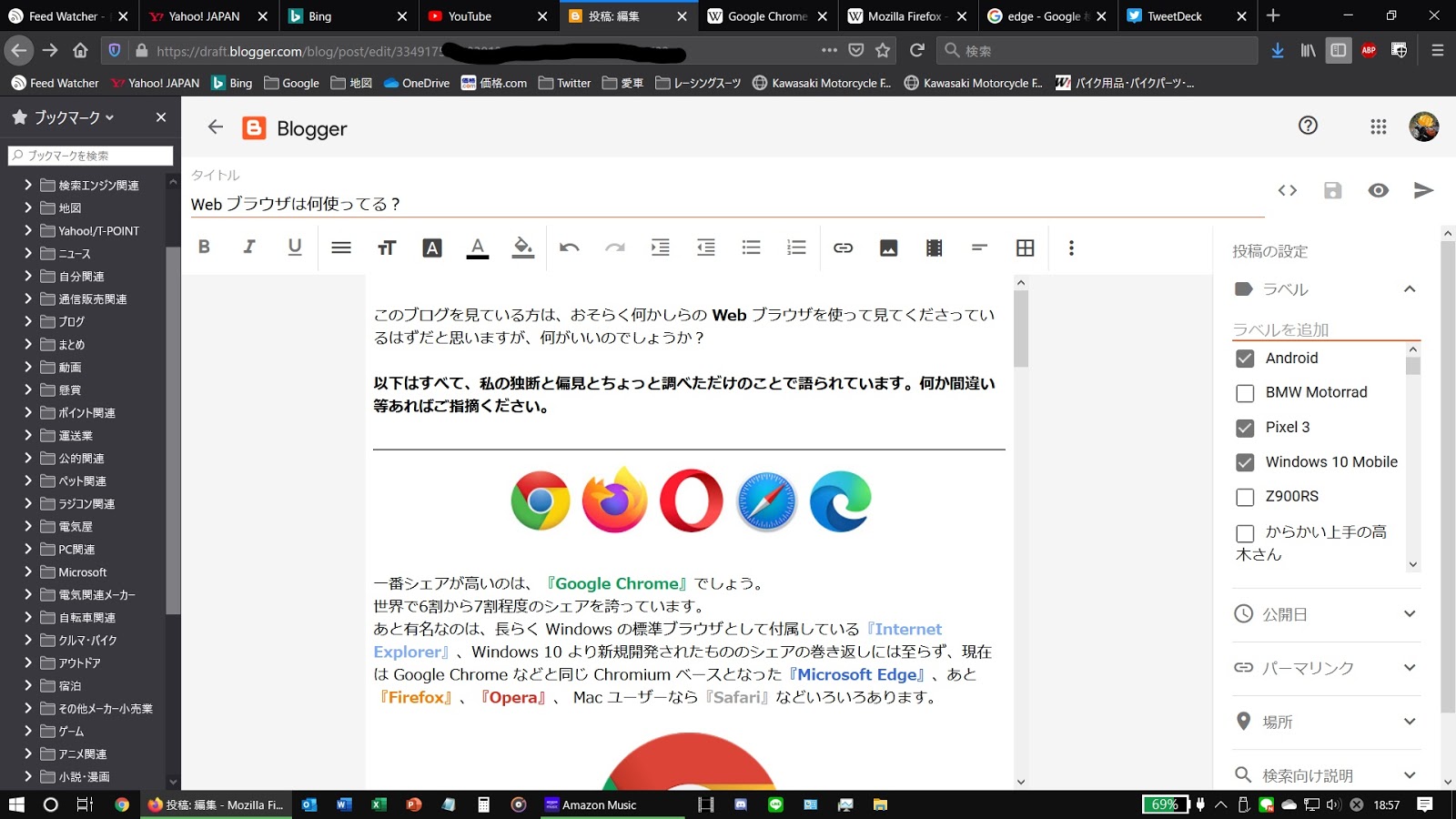Viewport: 1456px width, 819px height.
Task: Open the 価格.com bookmark
Action: point(494,83)
